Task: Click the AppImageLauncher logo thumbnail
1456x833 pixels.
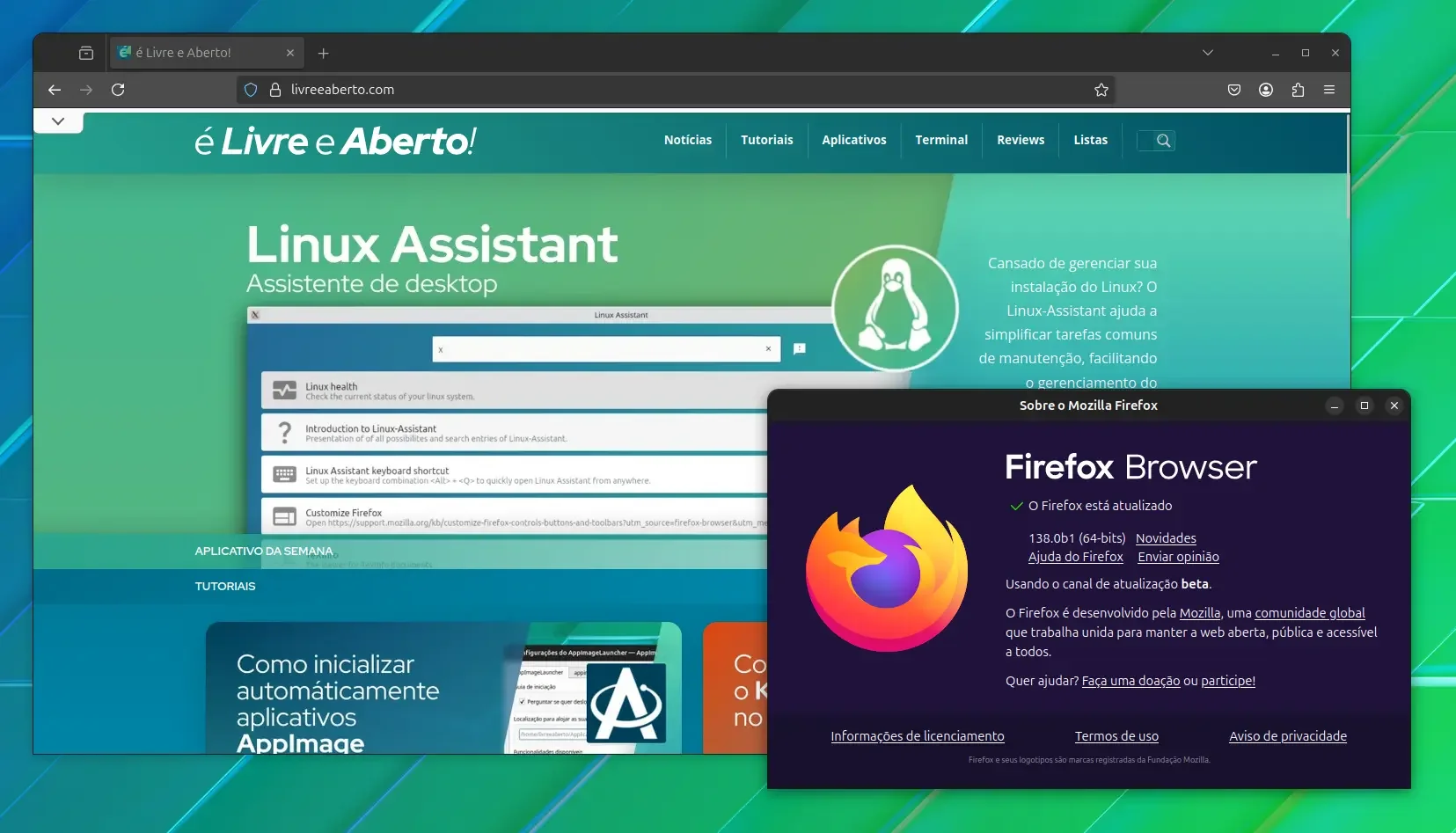Action: tap(626, 703)
